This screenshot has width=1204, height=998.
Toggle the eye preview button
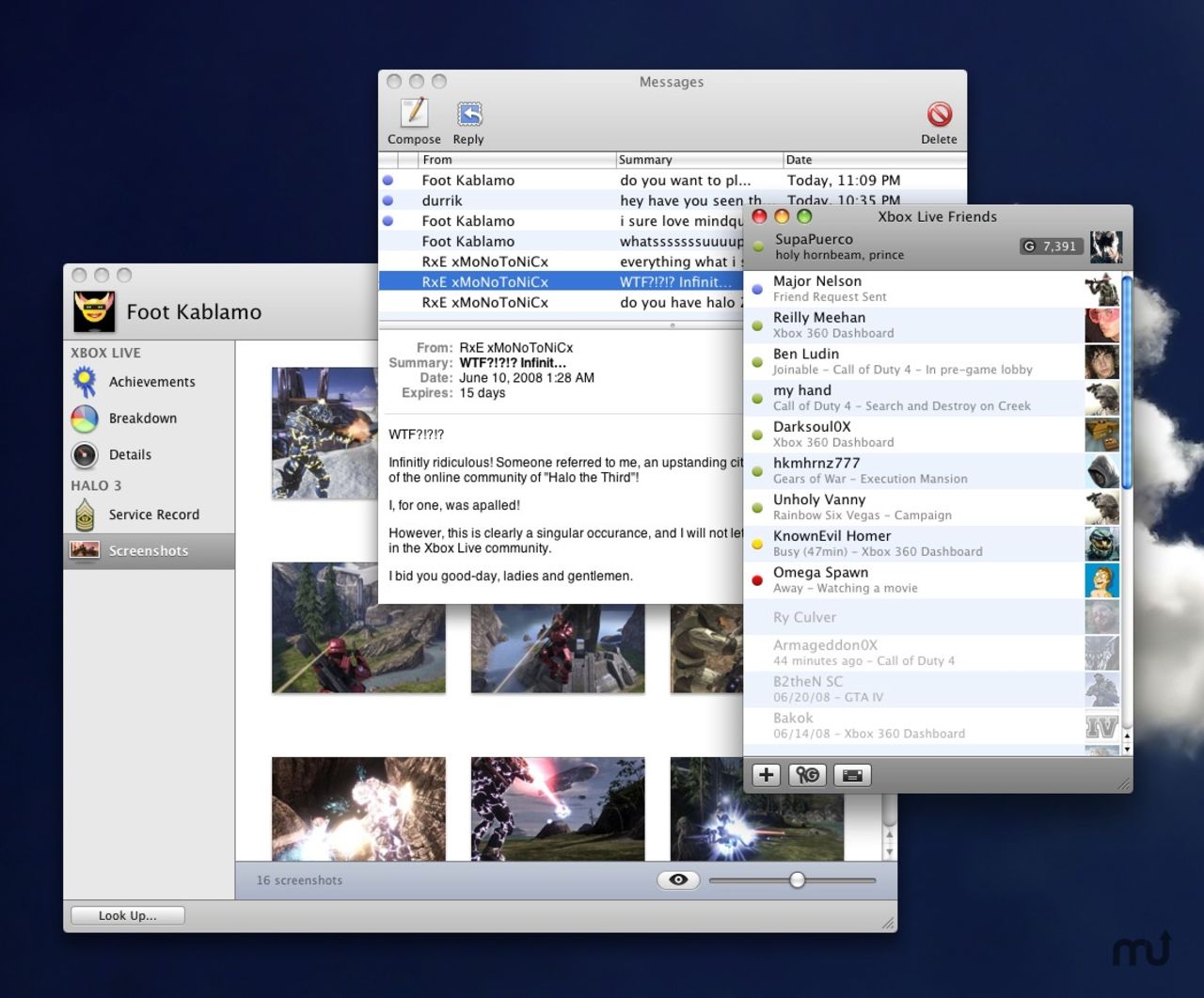click(x=678, y=880)
